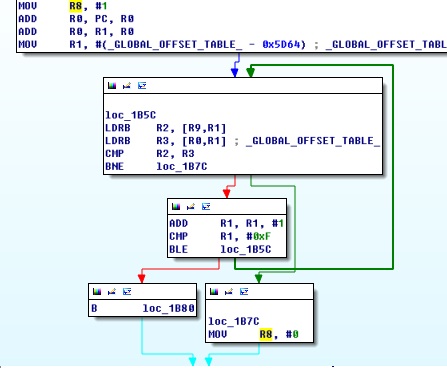Select the ADD R0, R1, R0 line
The width and height of the screenshot is (447, 368).
tap(76, 31)
